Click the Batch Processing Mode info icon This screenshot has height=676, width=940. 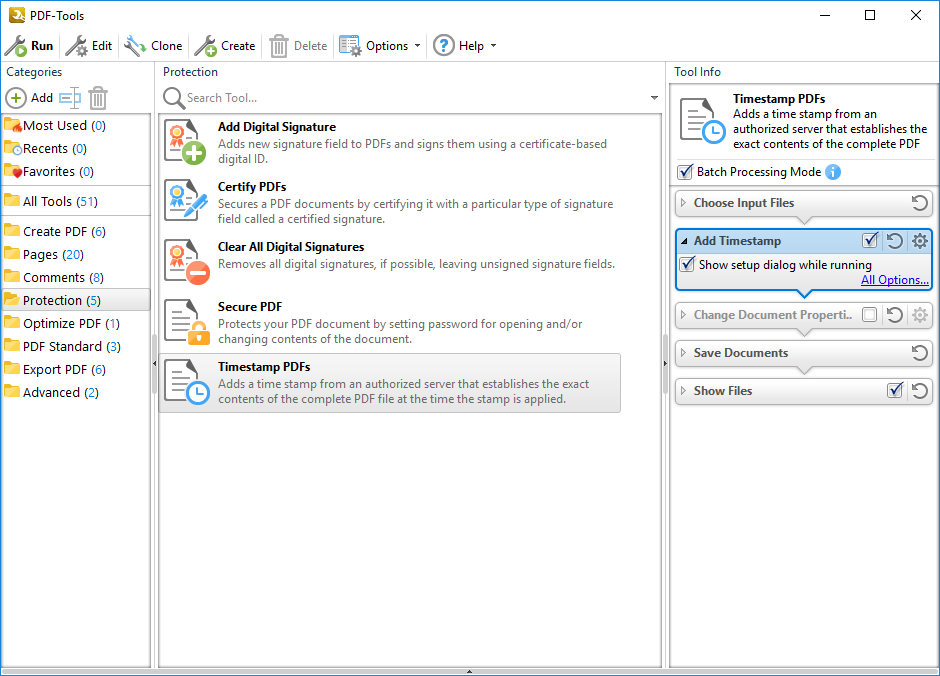[833, 172]
